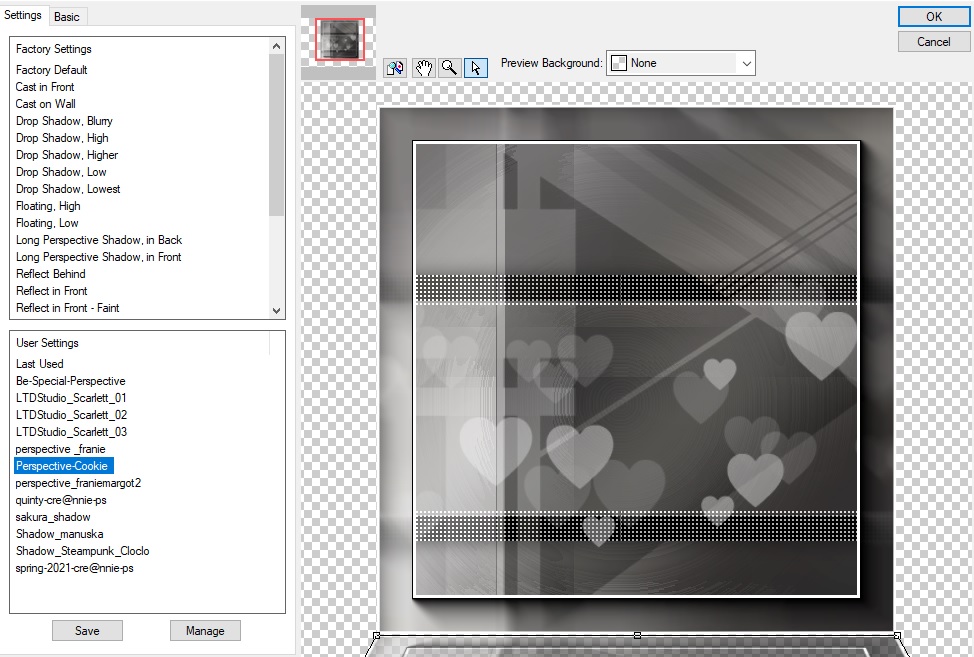The width and height of the screenshot is (974, 657).
Task: Select the Reflect in Front - Faint preset
Action: coord(68,307)
